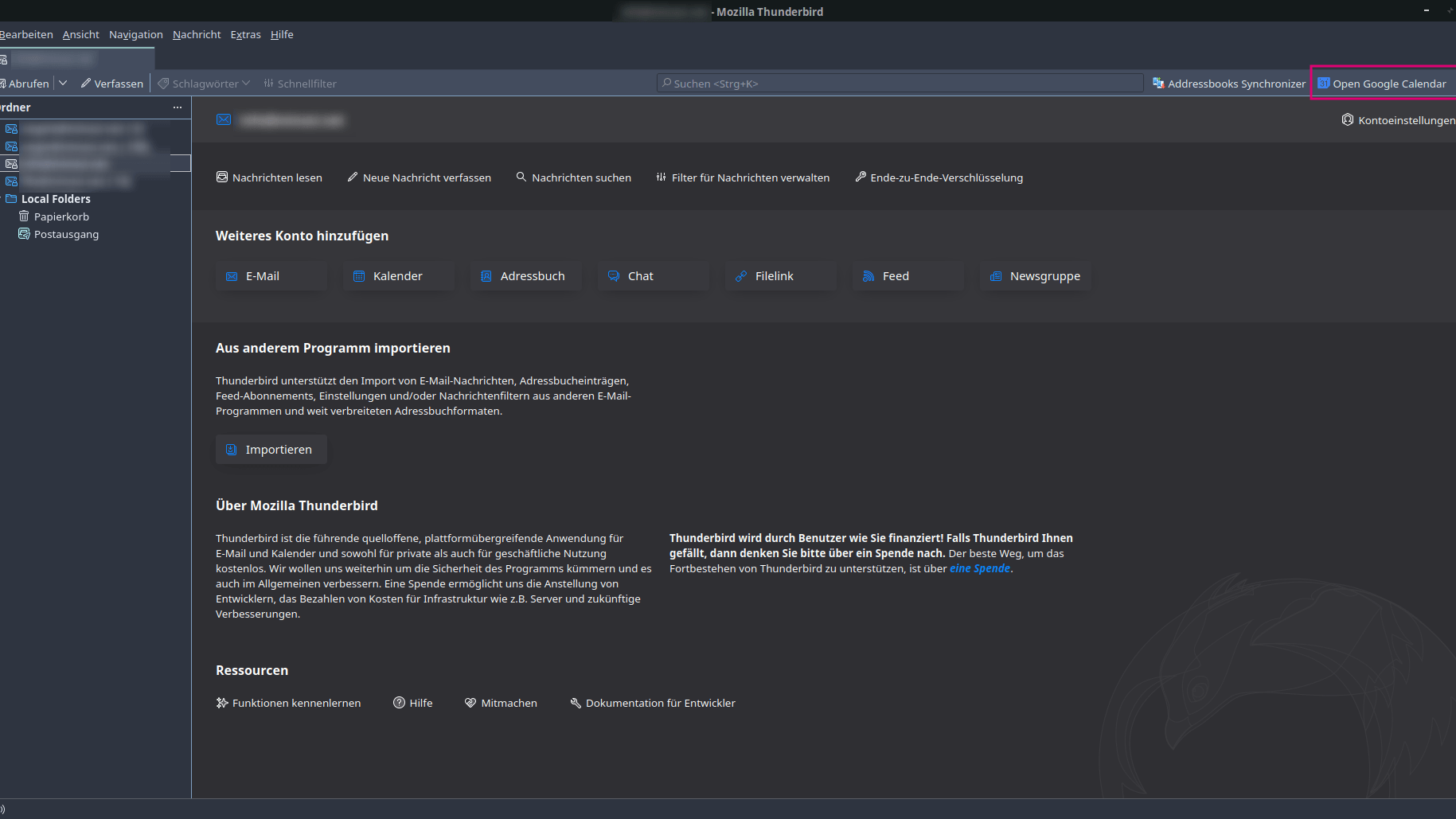Click the wrench icon beside Dokumentation

(576, 703)
